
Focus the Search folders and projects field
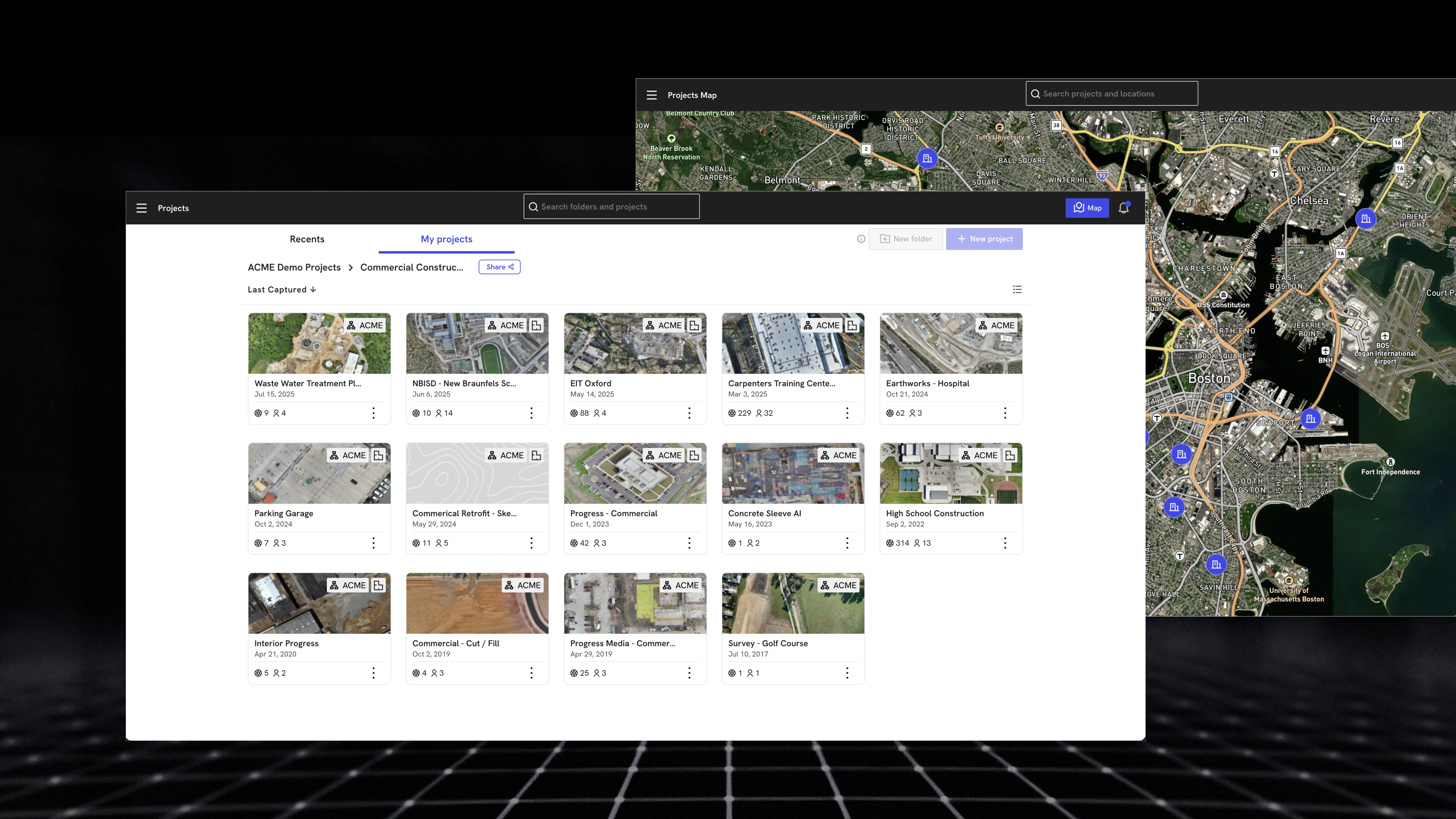point(611,206)
